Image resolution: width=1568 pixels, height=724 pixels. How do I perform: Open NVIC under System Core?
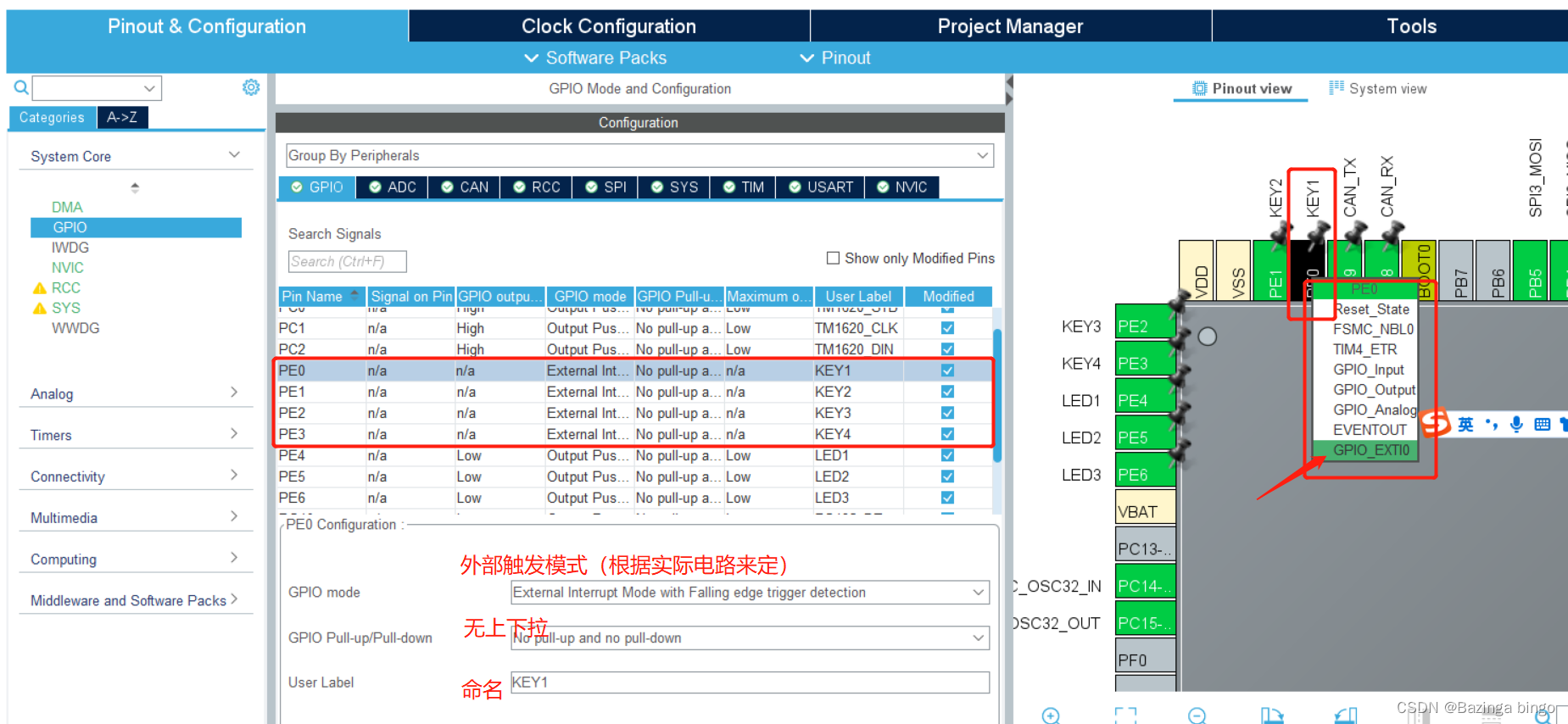click(x=67, y=268)
